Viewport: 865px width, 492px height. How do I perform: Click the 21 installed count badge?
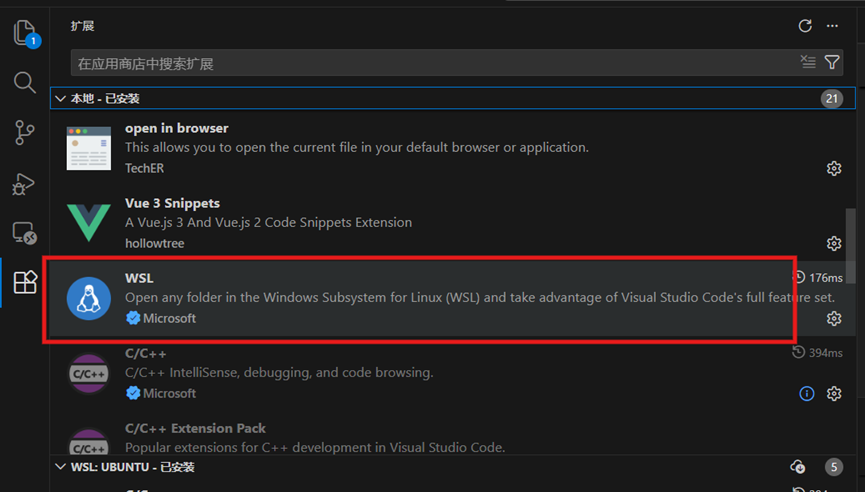pos(832,99)
